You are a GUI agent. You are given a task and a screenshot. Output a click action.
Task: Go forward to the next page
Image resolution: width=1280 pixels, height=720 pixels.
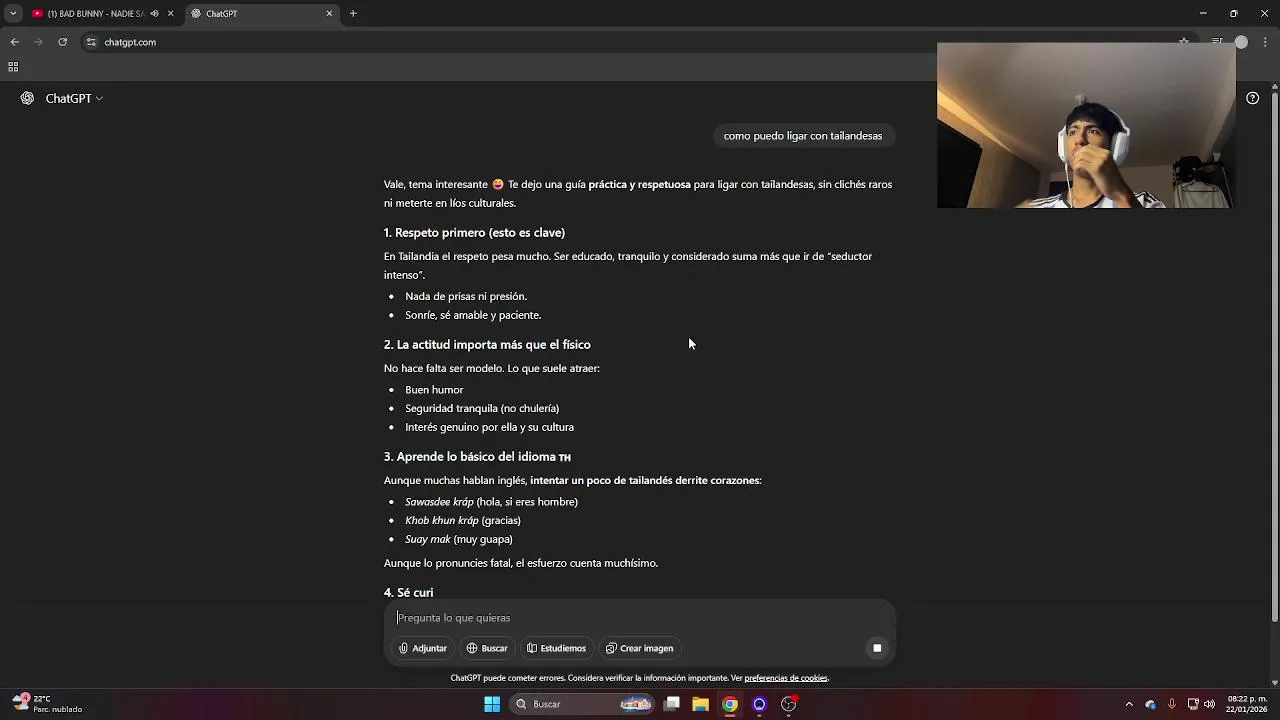(38, 42)
